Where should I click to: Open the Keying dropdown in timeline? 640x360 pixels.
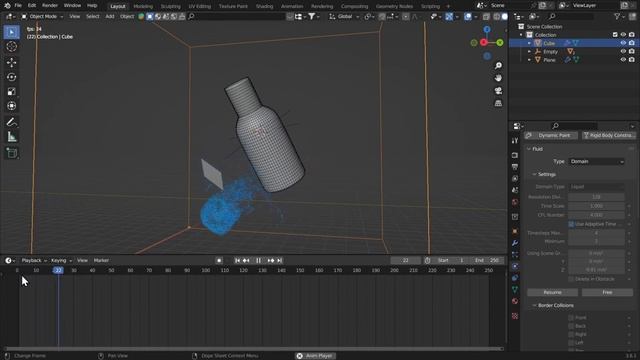tap(61, 260)
